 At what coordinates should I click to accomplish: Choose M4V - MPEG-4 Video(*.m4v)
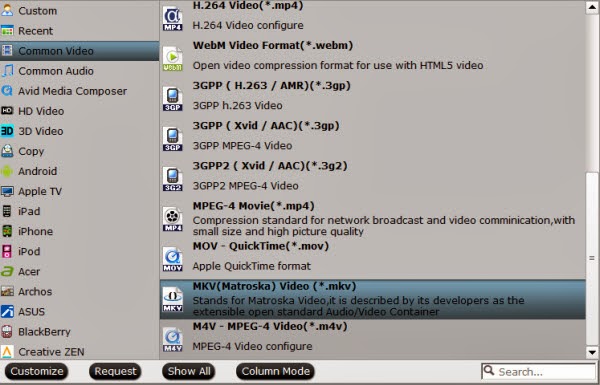373,339
